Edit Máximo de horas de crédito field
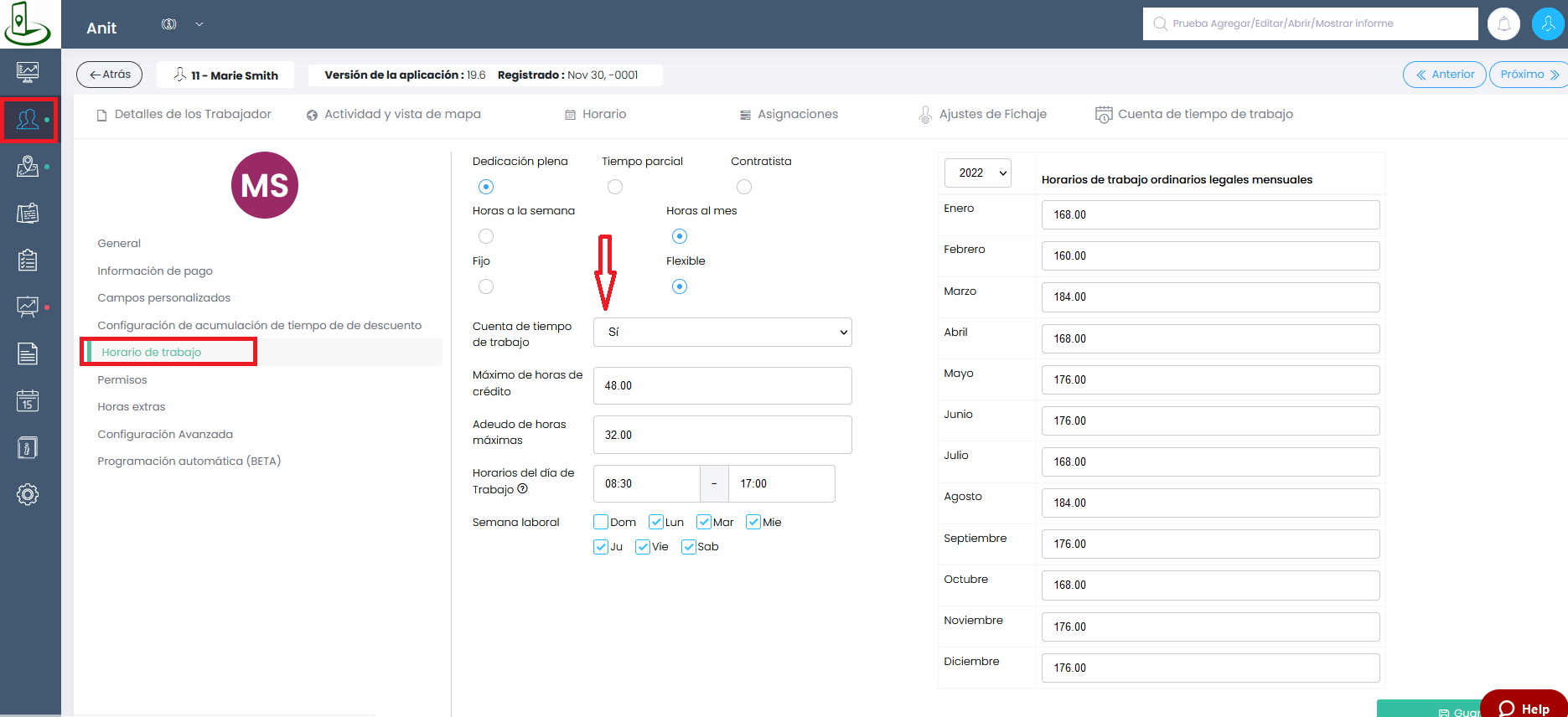Screen dimensions: 1568x717 pos(722,385)
